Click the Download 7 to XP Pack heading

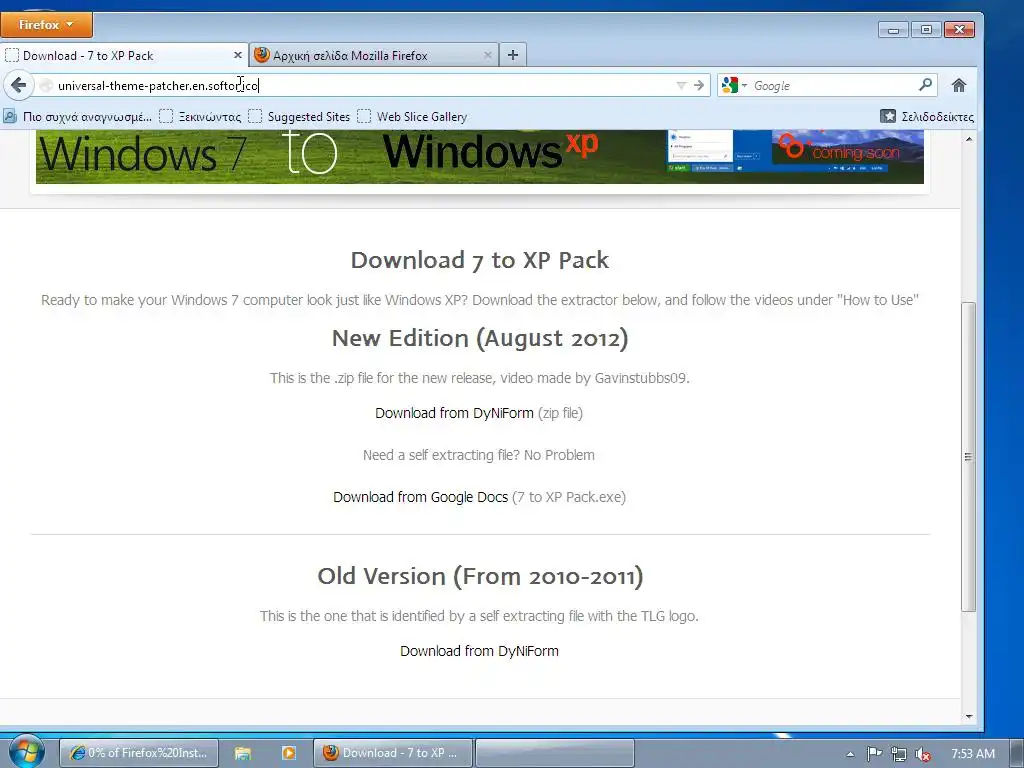pos(479,260)
